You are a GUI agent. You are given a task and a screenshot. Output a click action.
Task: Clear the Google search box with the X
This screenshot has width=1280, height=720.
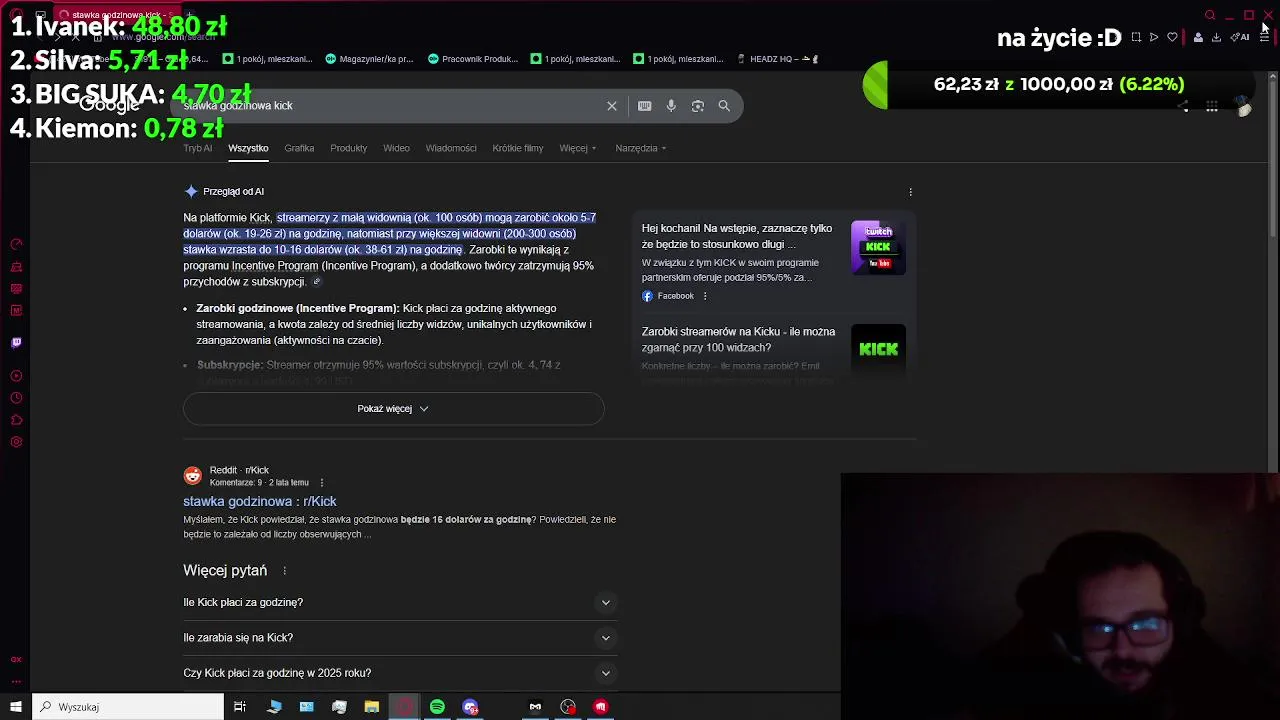612,106
